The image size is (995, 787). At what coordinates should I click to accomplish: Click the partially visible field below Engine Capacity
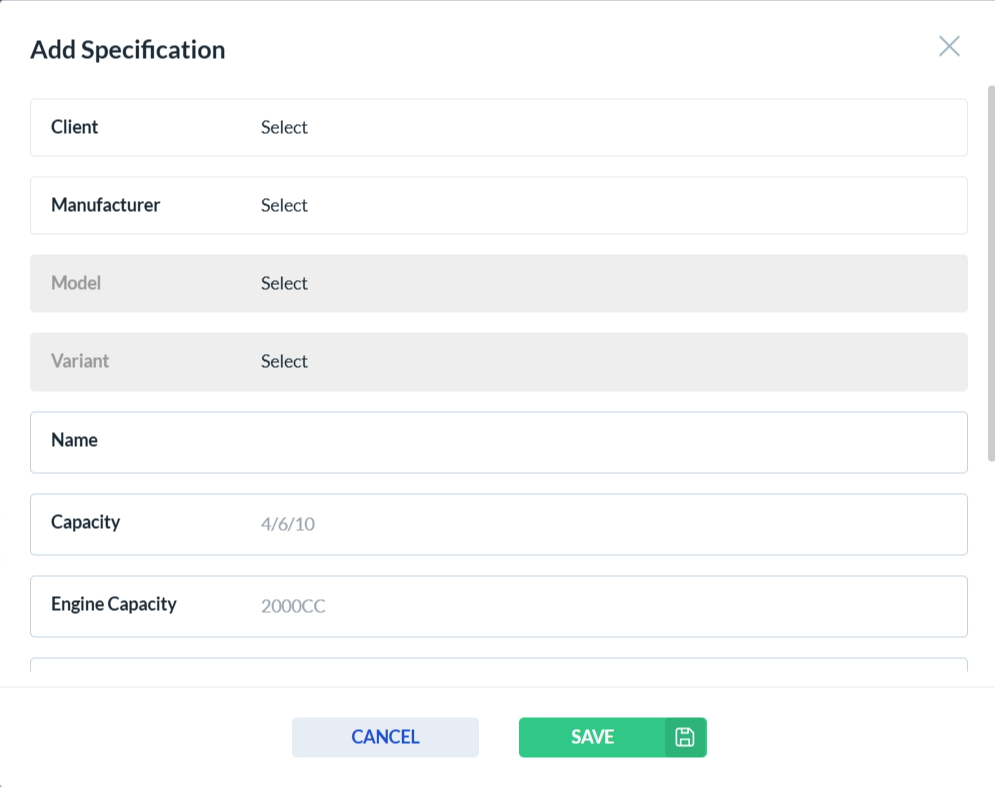[x=498, y=664]
